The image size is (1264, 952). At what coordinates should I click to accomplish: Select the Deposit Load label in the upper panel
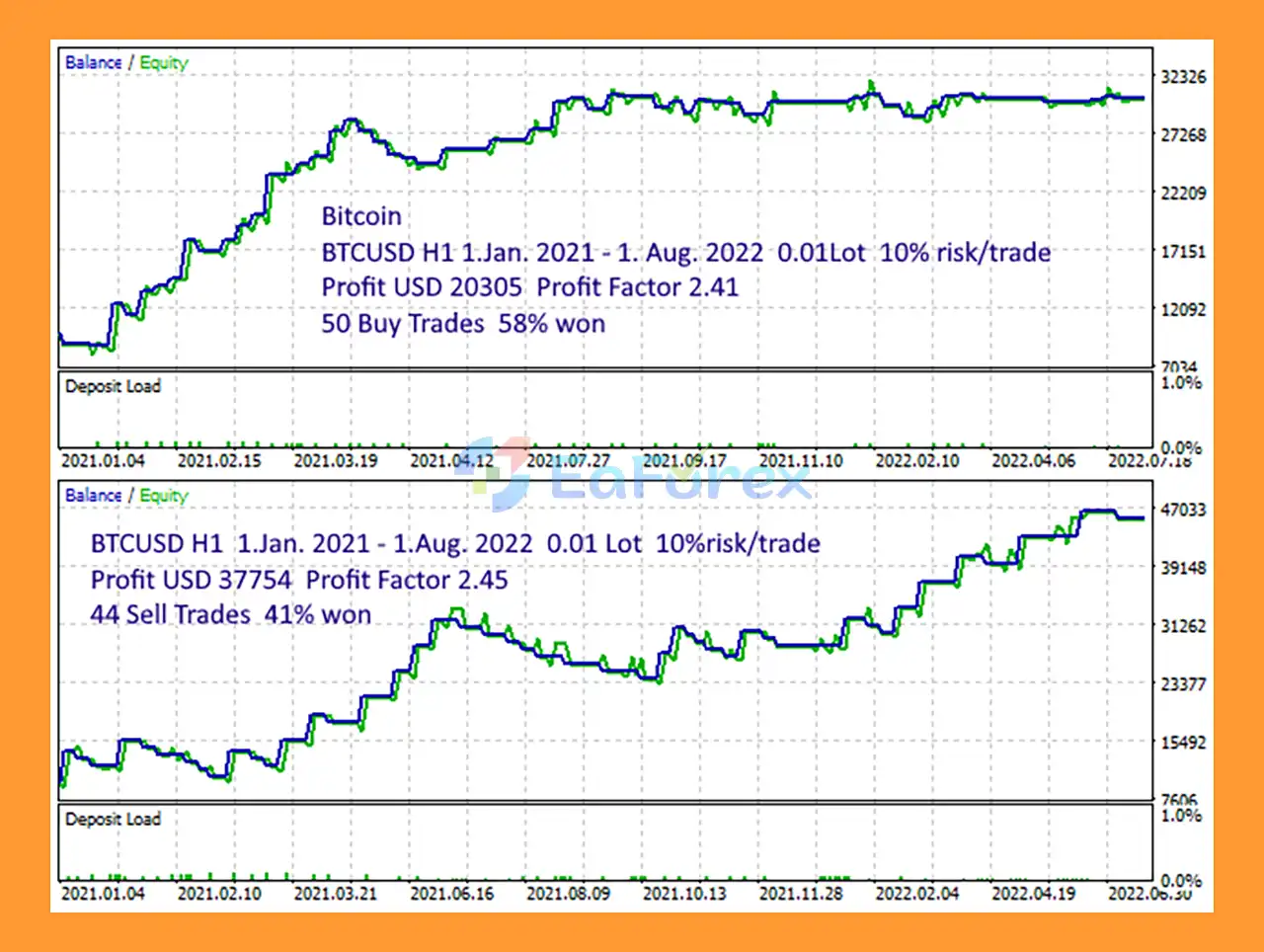113,386
